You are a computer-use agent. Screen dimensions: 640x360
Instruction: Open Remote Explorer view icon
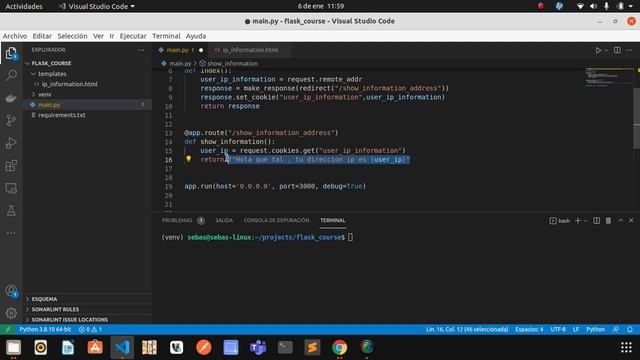pos(11,188)
